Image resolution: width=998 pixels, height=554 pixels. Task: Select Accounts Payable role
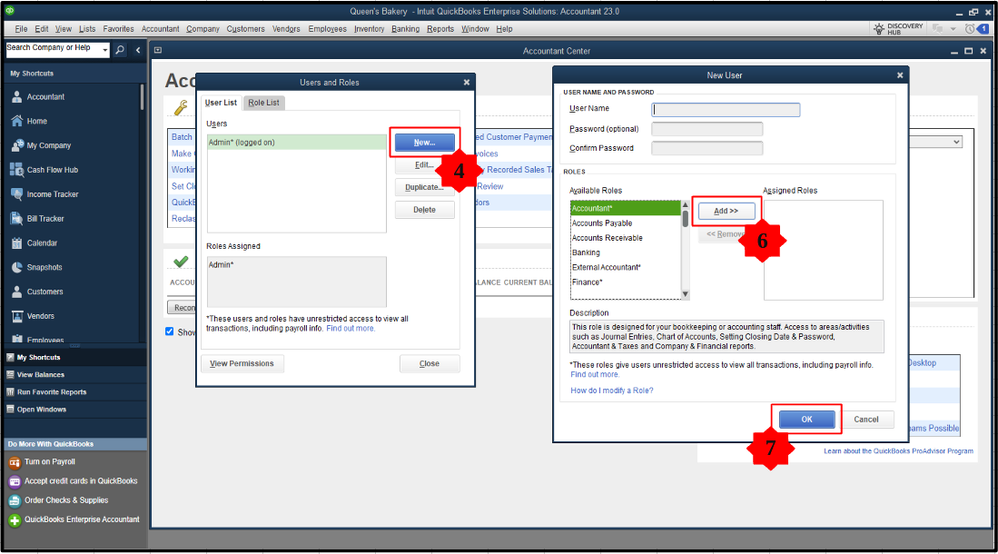click(x=626, y=224)
